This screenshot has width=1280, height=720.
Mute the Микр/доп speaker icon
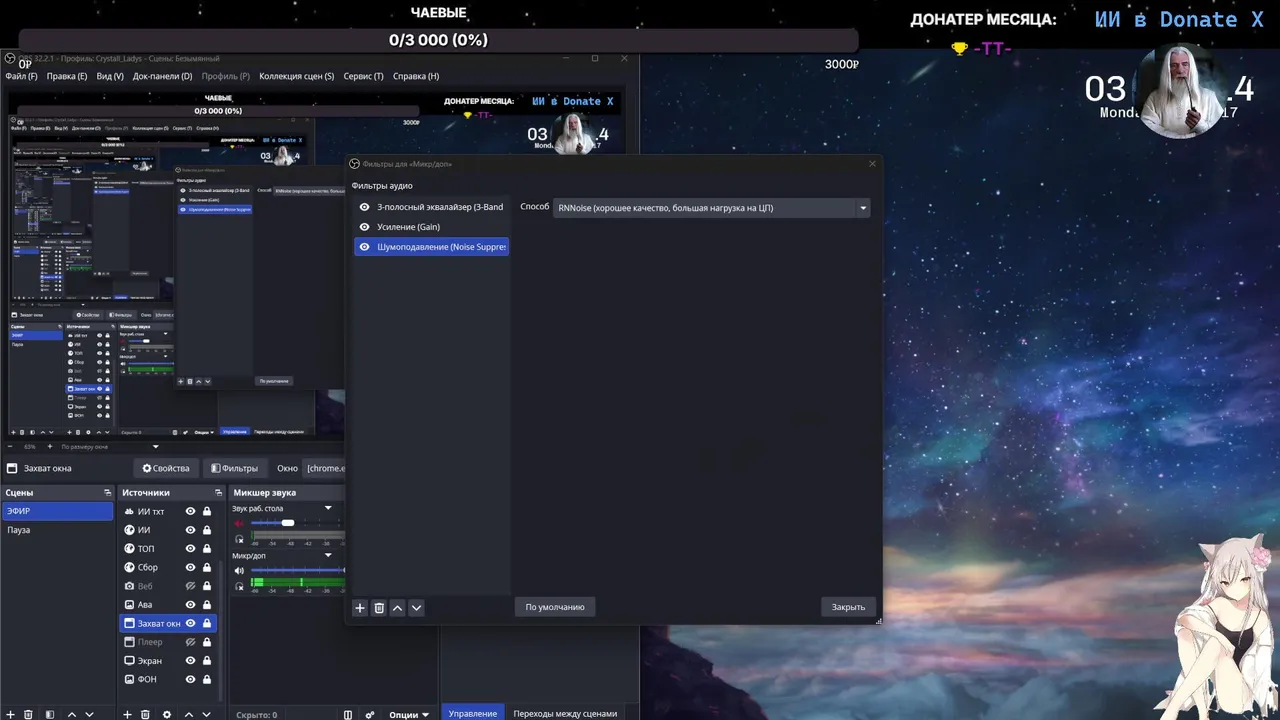point(239,571)
